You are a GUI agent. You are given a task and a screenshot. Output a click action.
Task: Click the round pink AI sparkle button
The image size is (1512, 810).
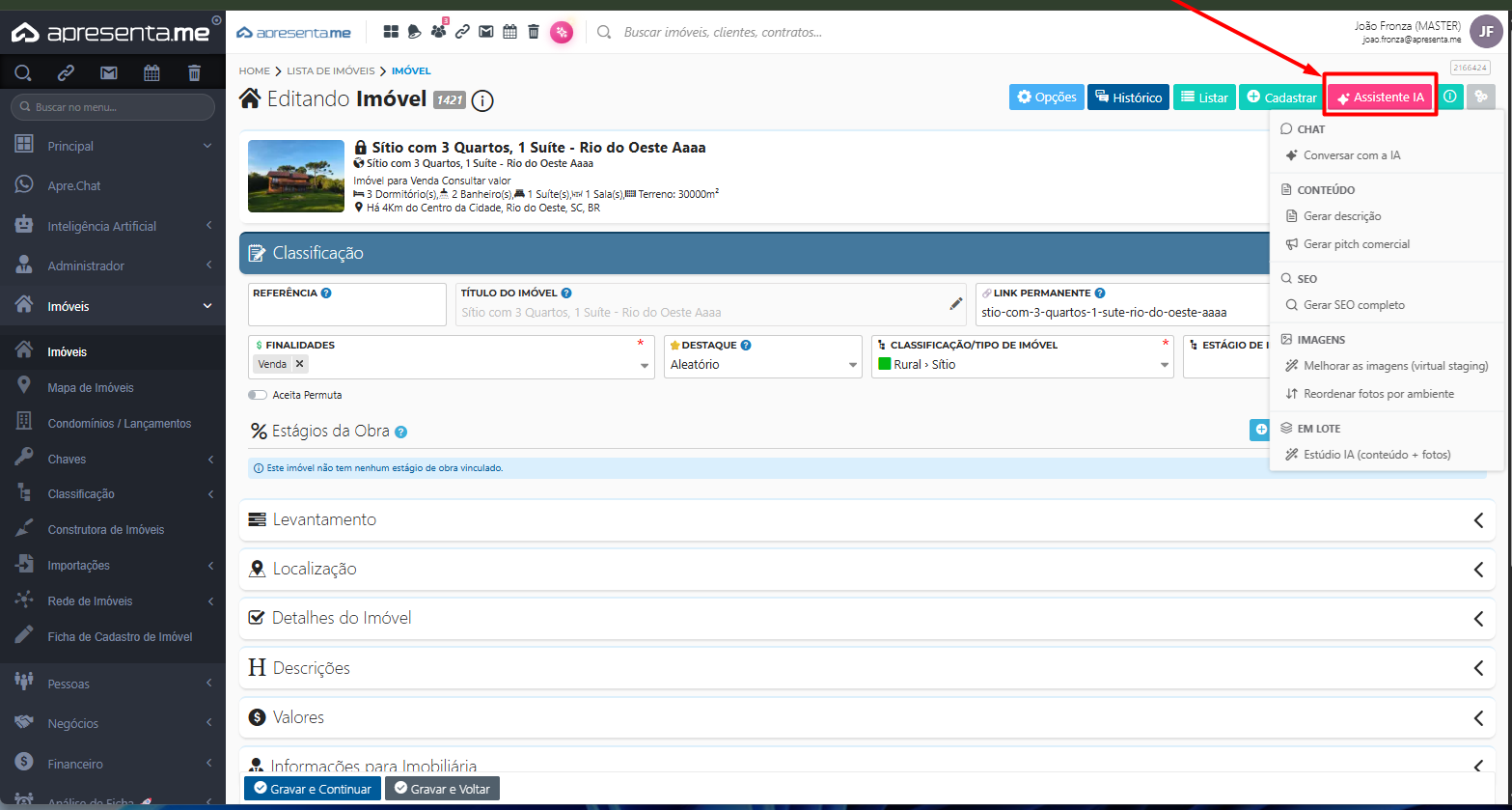pos(562,33)
